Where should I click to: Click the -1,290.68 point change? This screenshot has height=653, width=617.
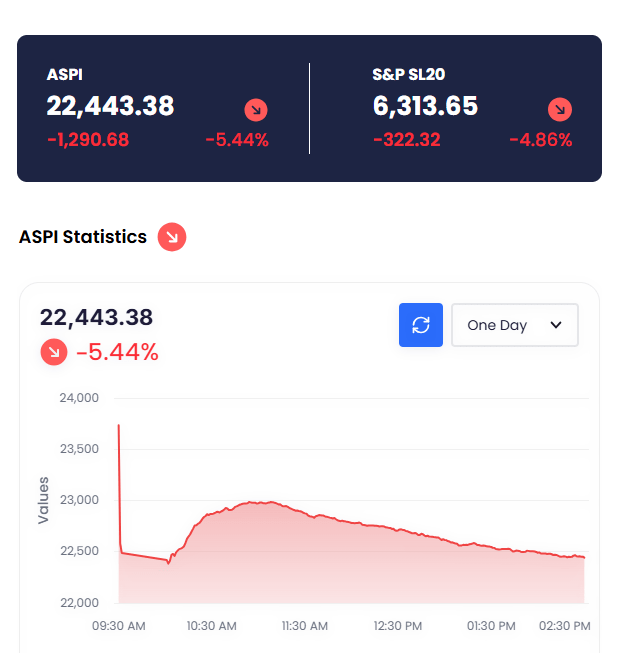88,140
